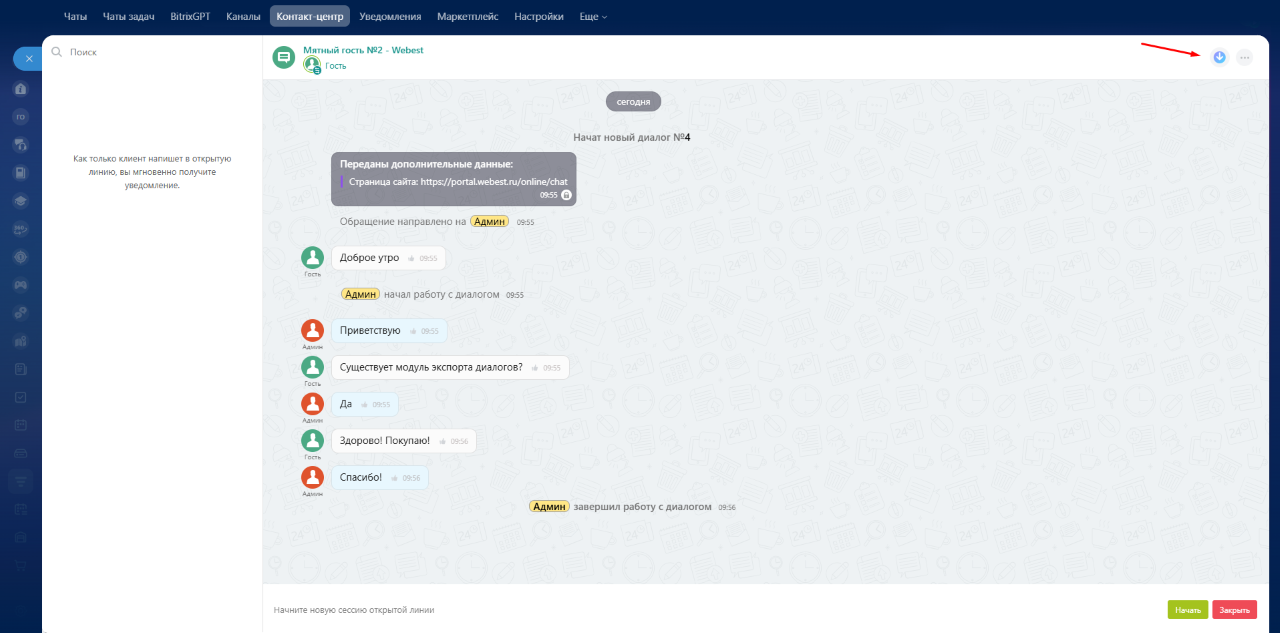Expand the "Еще" top menu dropdown

pos(593,17)
